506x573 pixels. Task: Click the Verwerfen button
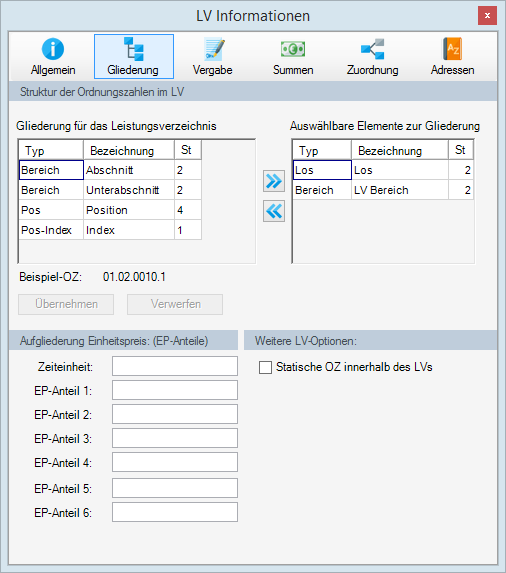[x=175, y=304]
